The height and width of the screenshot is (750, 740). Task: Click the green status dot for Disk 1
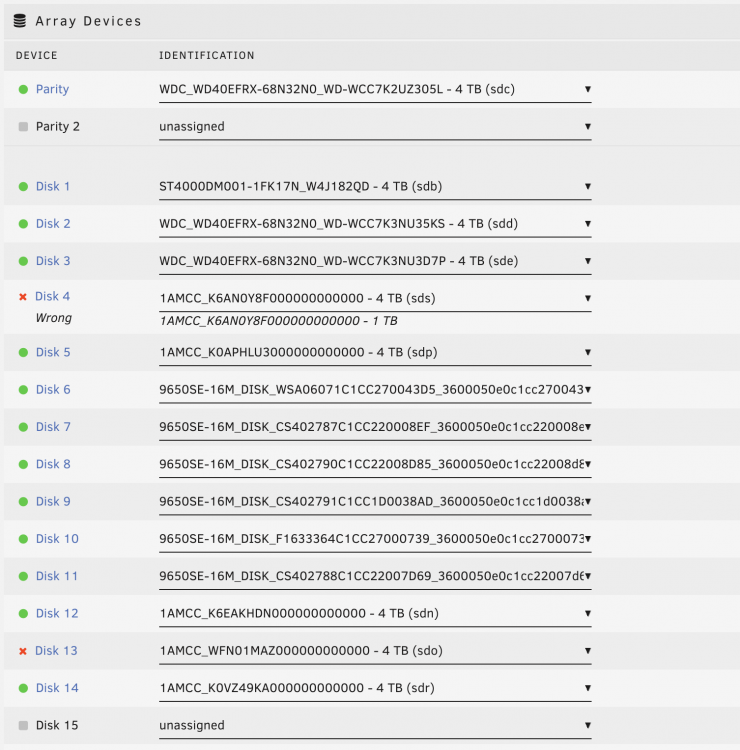click(x=23, y=187)
